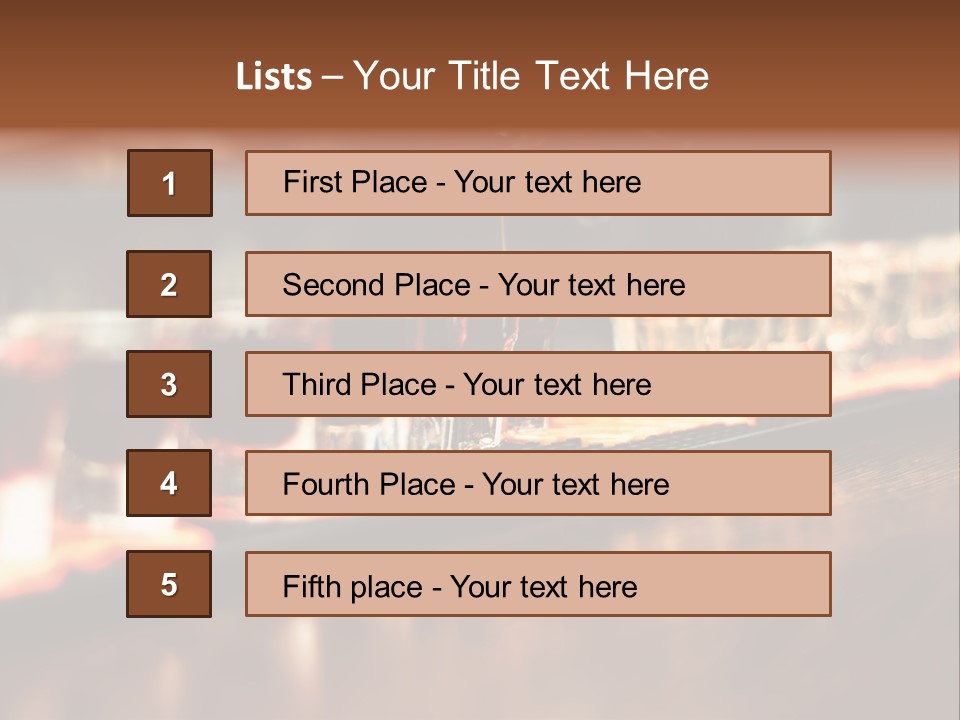This screenshot has width=960, height=720.
Task: Click the words 'First Place'
Action: [355, 182]
